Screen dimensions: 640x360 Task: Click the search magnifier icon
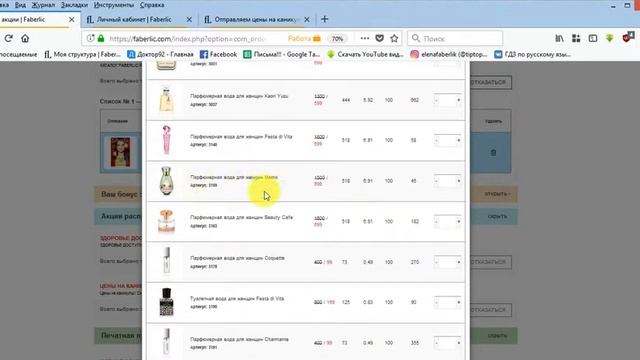pos(416,38)
